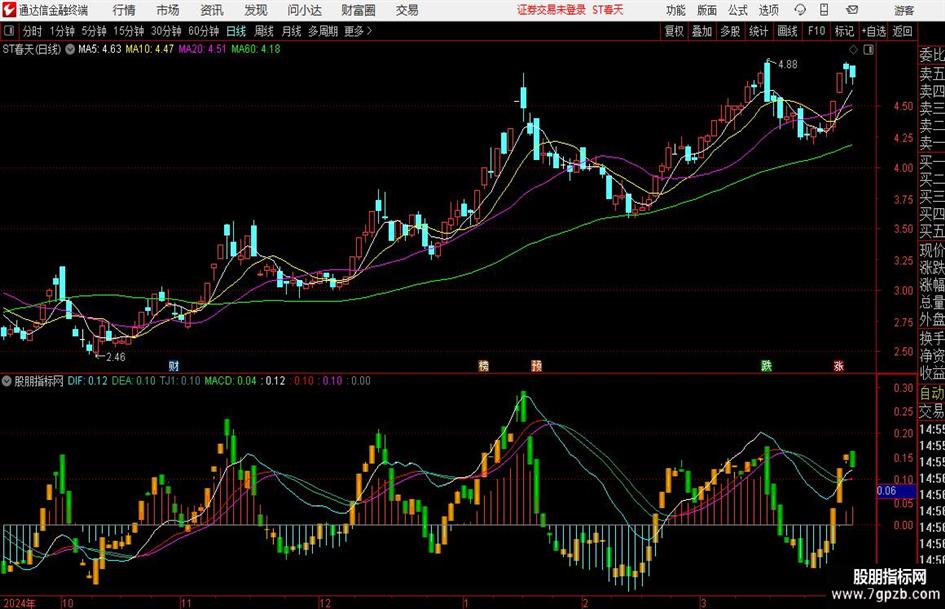Open the 资讯 menu
This screenshot has height=609, width=945.
212,10
